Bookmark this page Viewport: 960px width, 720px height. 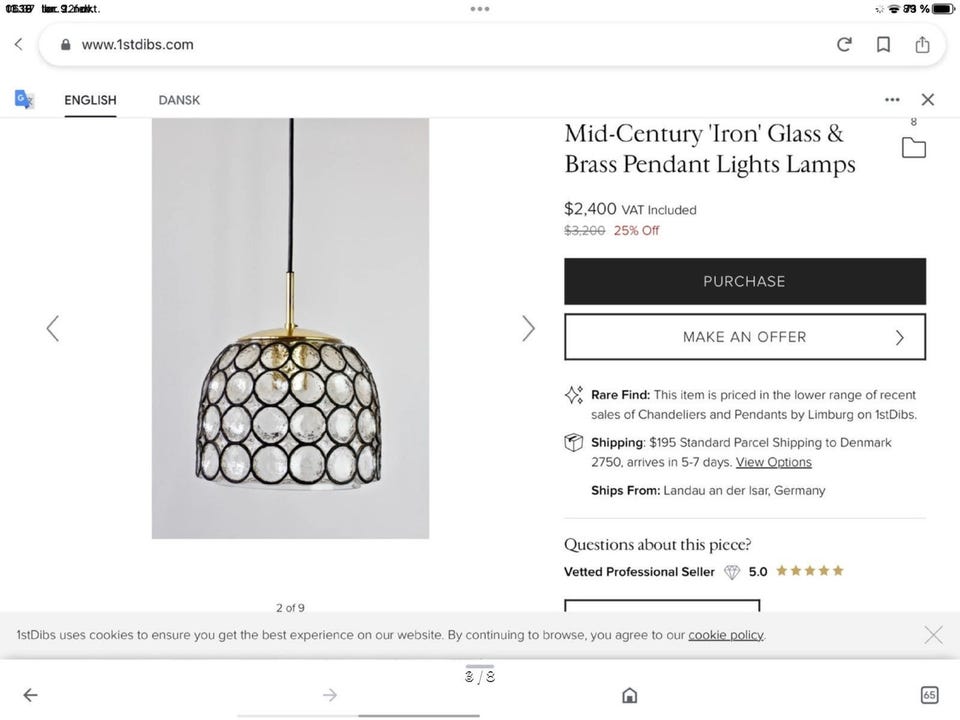[x=883, y=44]
